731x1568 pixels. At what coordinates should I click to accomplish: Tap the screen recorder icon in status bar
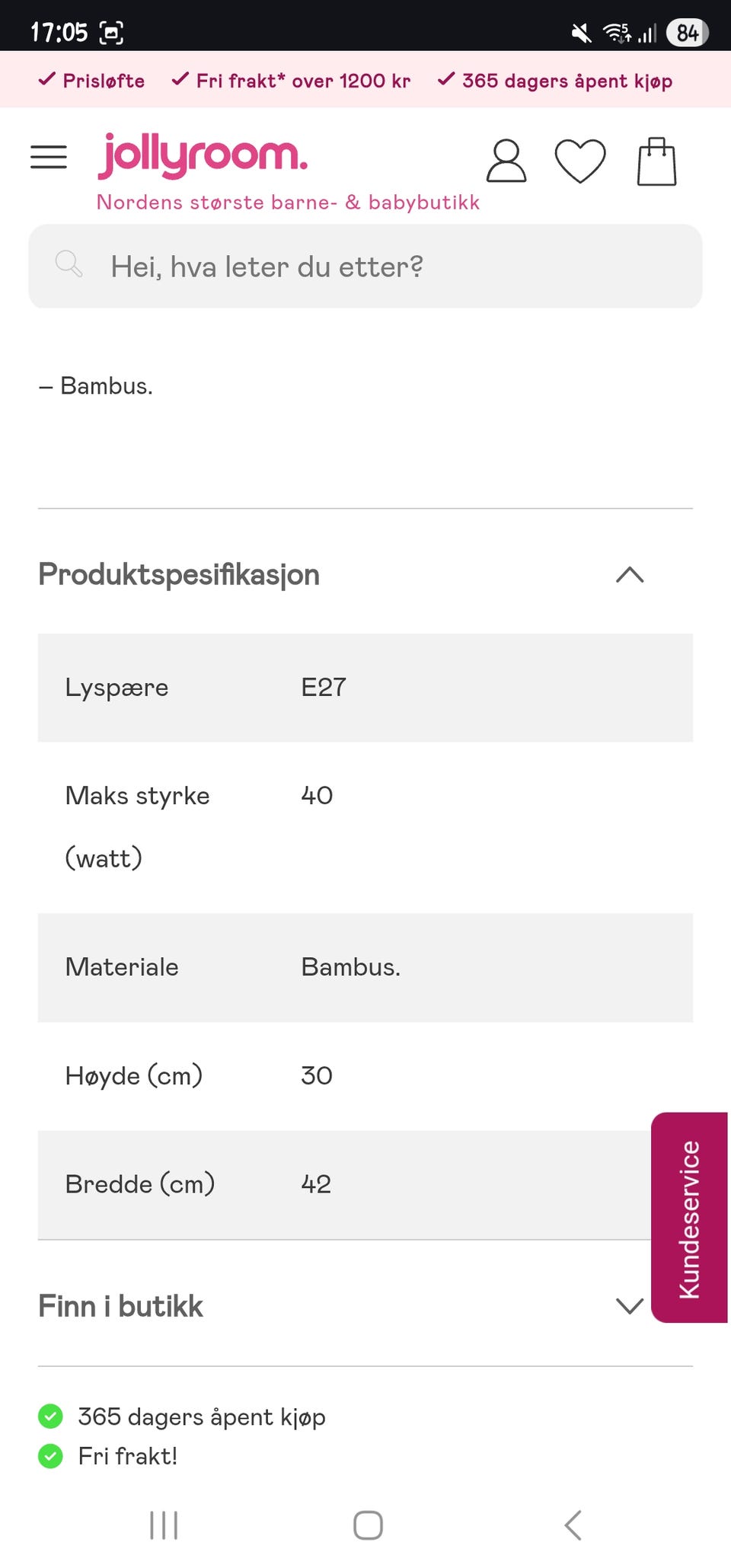[x=113, y=32]
